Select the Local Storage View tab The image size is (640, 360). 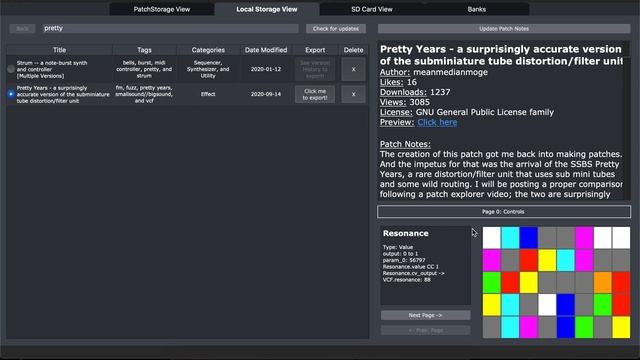point(267,9)
